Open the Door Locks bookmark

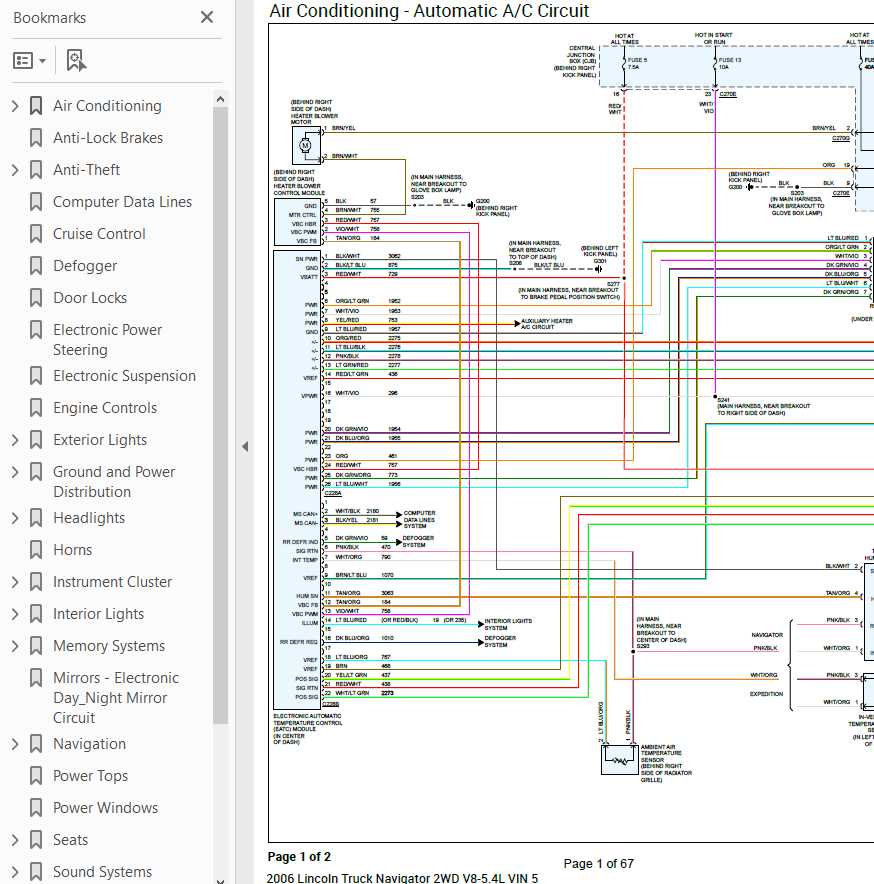90,298
